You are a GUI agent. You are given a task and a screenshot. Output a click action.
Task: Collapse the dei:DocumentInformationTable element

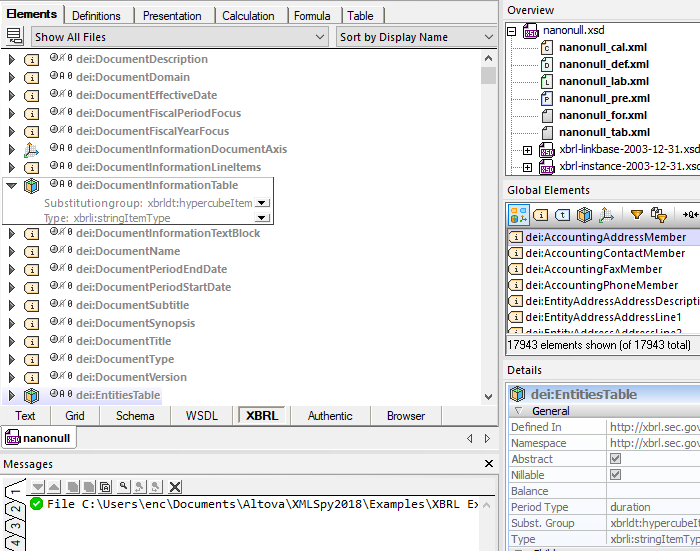[x=11, y=185]
